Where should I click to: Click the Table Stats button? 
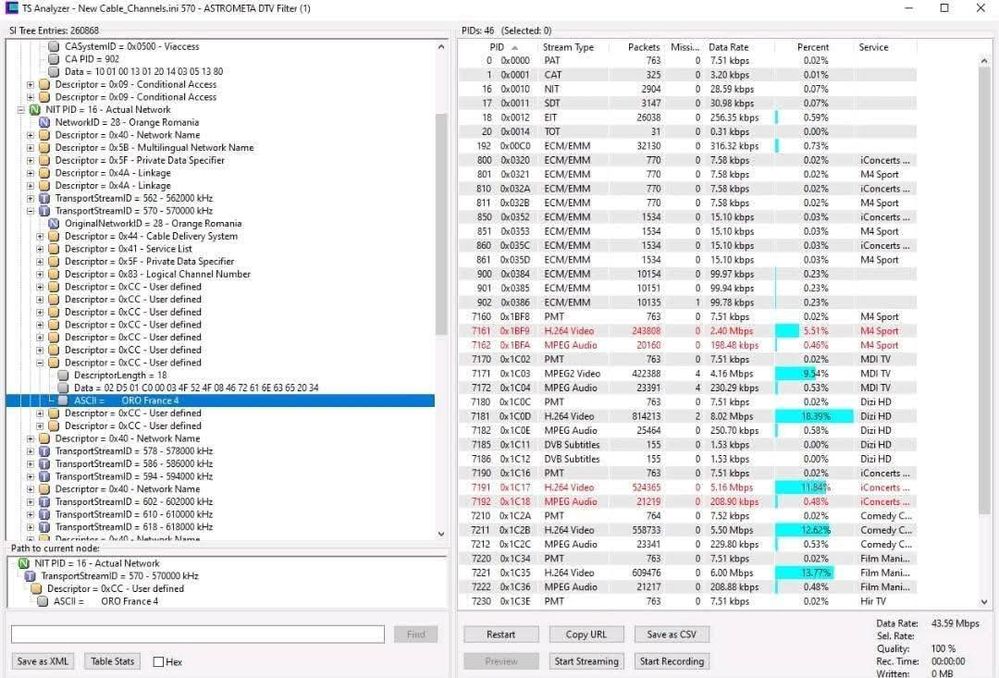(x=112, y=661)
